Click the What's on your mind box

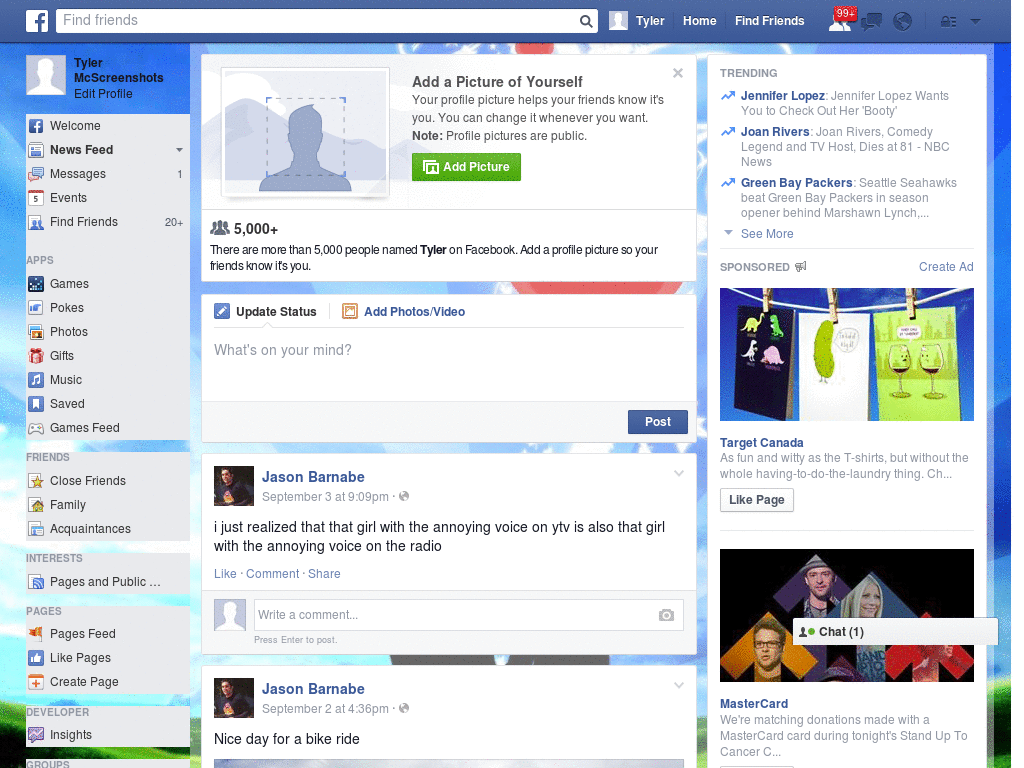pos(449,364)
